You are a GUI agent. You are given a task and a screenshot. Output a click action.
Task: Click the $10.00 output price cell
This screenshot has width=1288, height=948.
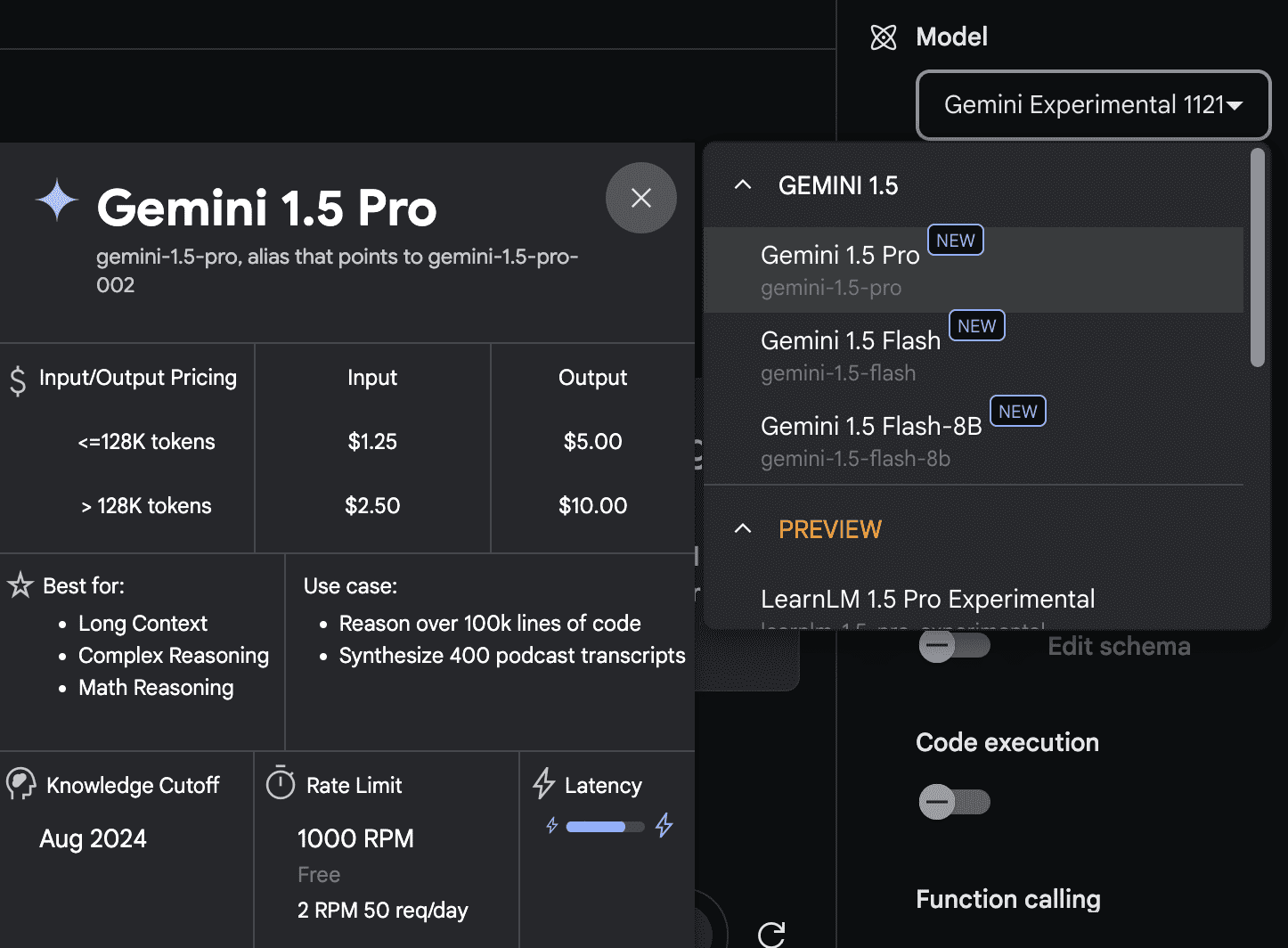[x=593, y=506]
